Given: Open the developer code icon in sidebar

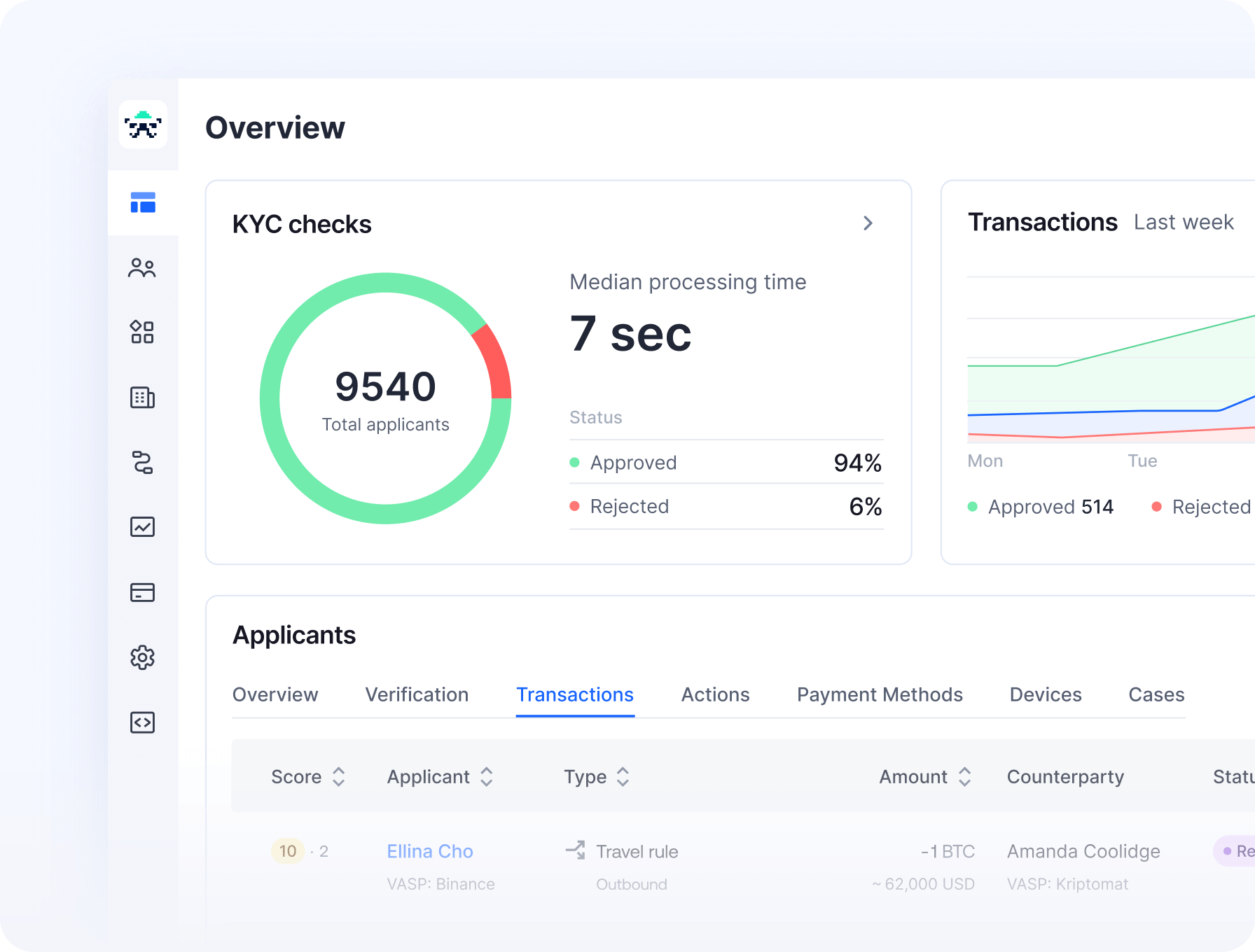Looking at the screenshot, I should click(x=142, y=722).
